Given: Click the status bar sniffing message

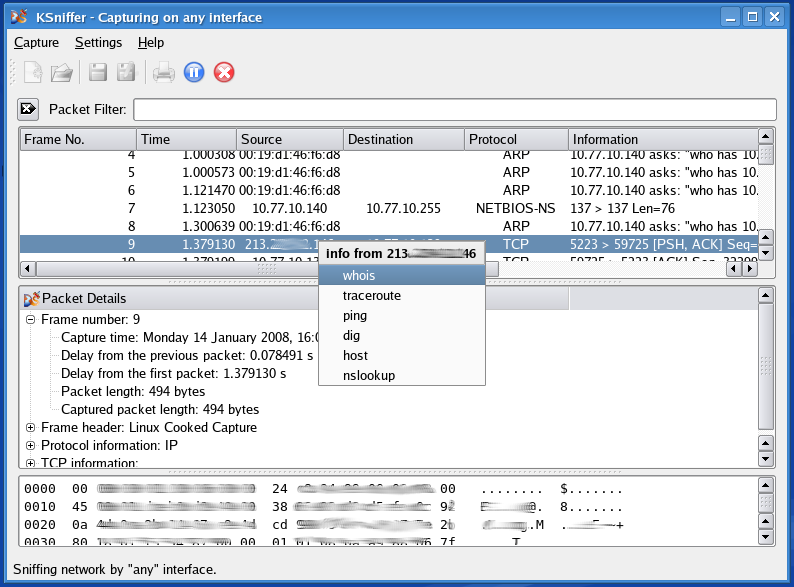Looking at the screenshot, I should [x=115, y=569].
